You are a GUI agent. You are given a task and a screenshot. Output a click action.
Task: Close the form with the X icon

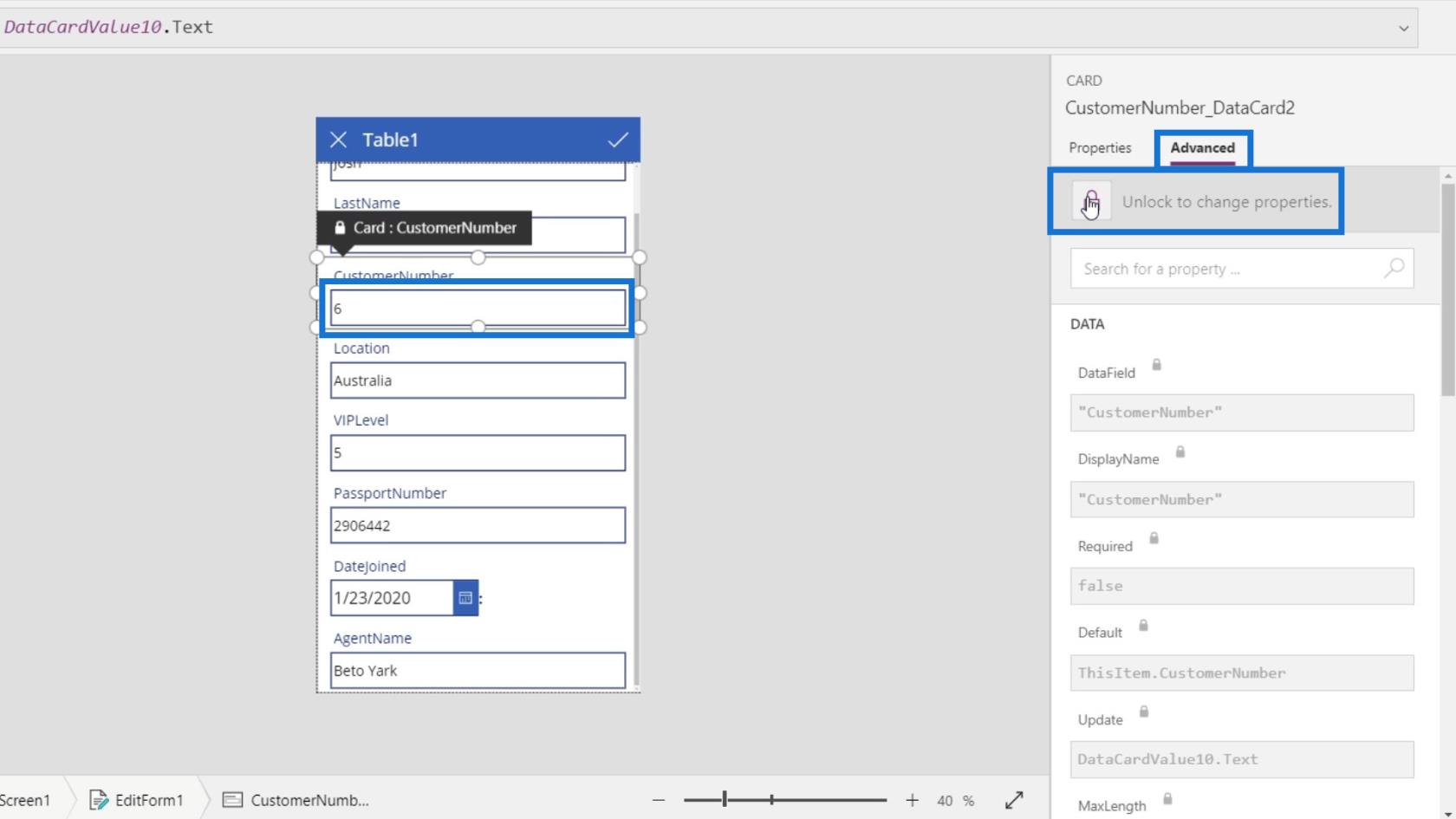pos(338,140)
